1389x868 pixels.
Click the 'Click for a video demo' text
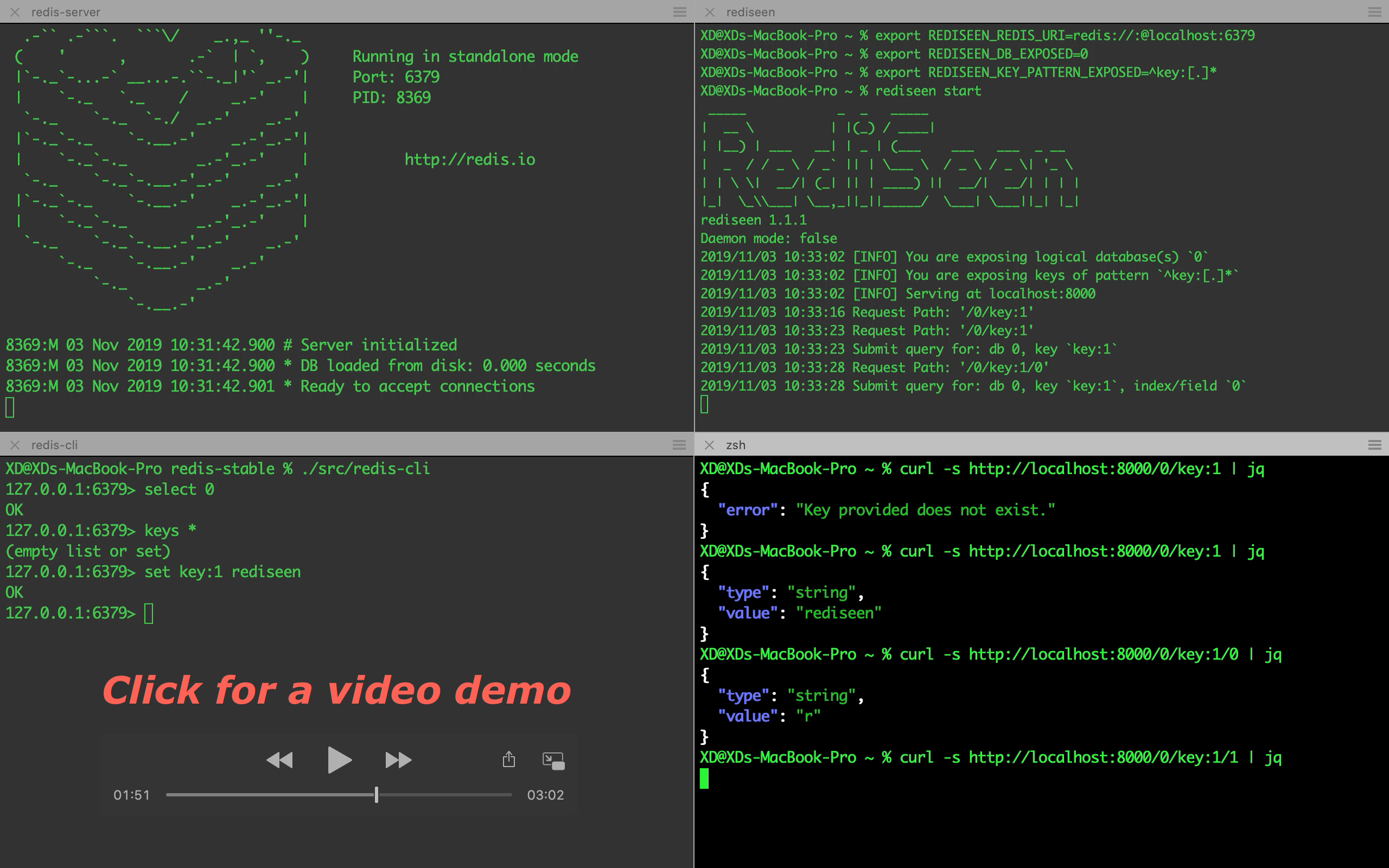(x=336, y=690)
